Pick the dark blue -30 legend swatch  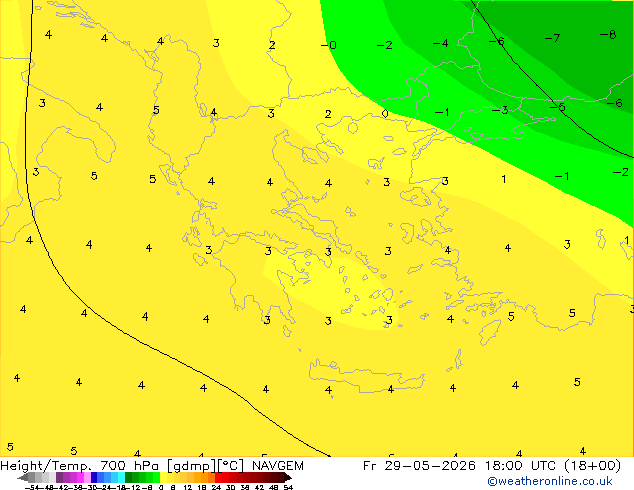click(94, 477)
